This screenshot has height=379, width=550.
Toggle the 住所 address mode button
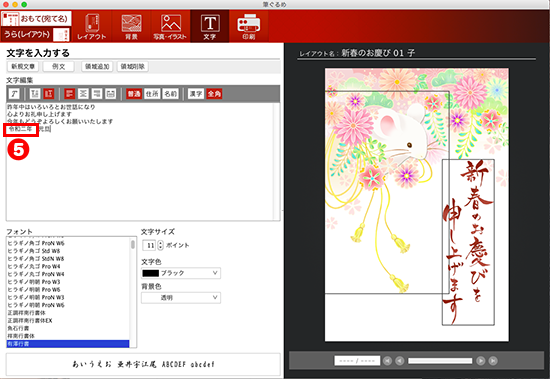[x=152, y=94]
